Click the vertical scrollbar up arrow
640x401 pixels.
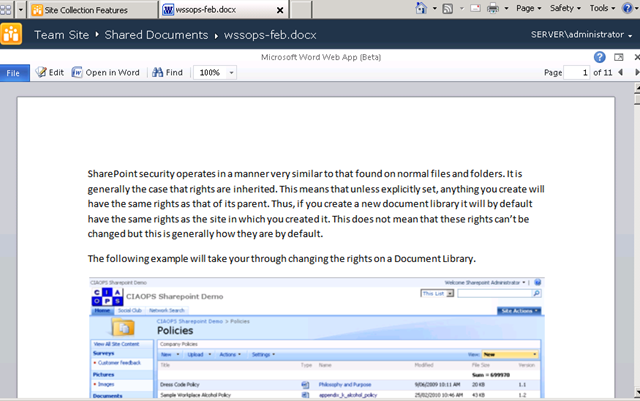pos(637,88)
